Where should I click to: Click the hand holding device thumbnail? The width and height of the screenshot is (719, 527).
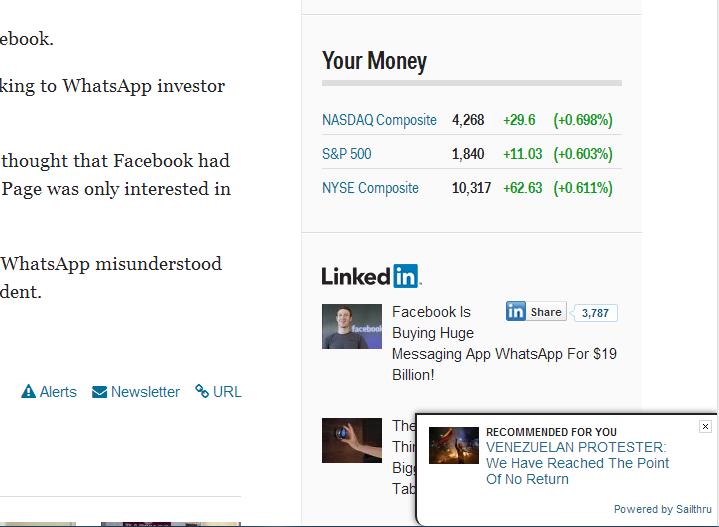[352, 440]
